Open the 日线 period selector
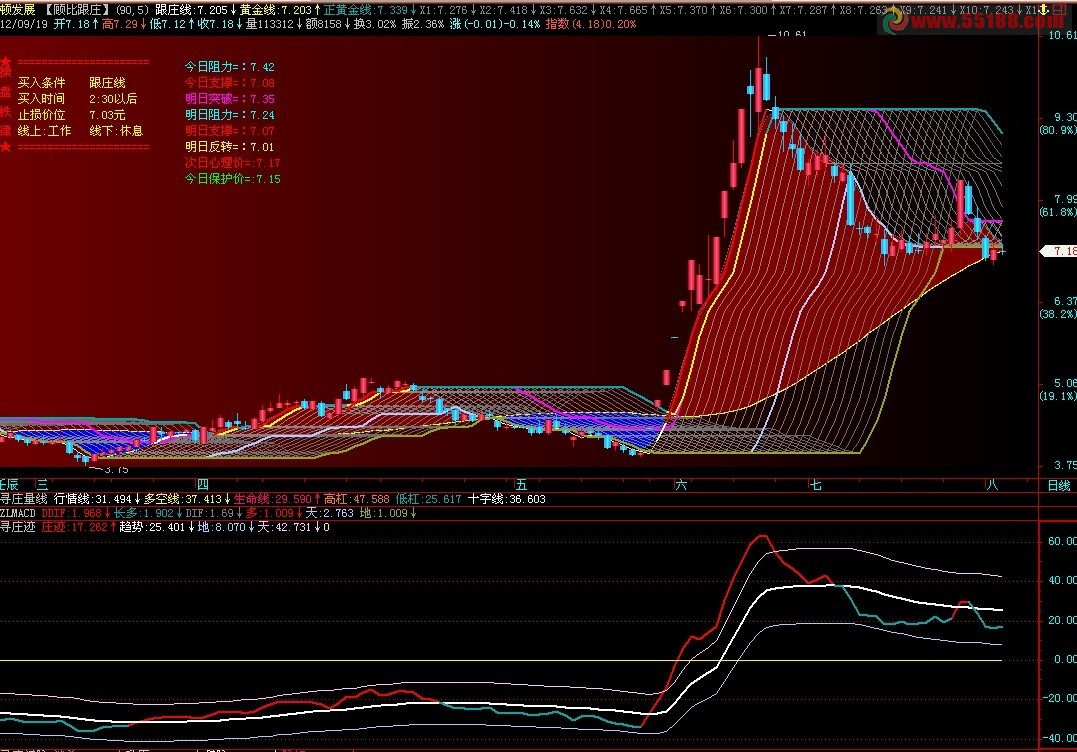The width and height of the screenshot is (1077, 752). [1057, 485]
